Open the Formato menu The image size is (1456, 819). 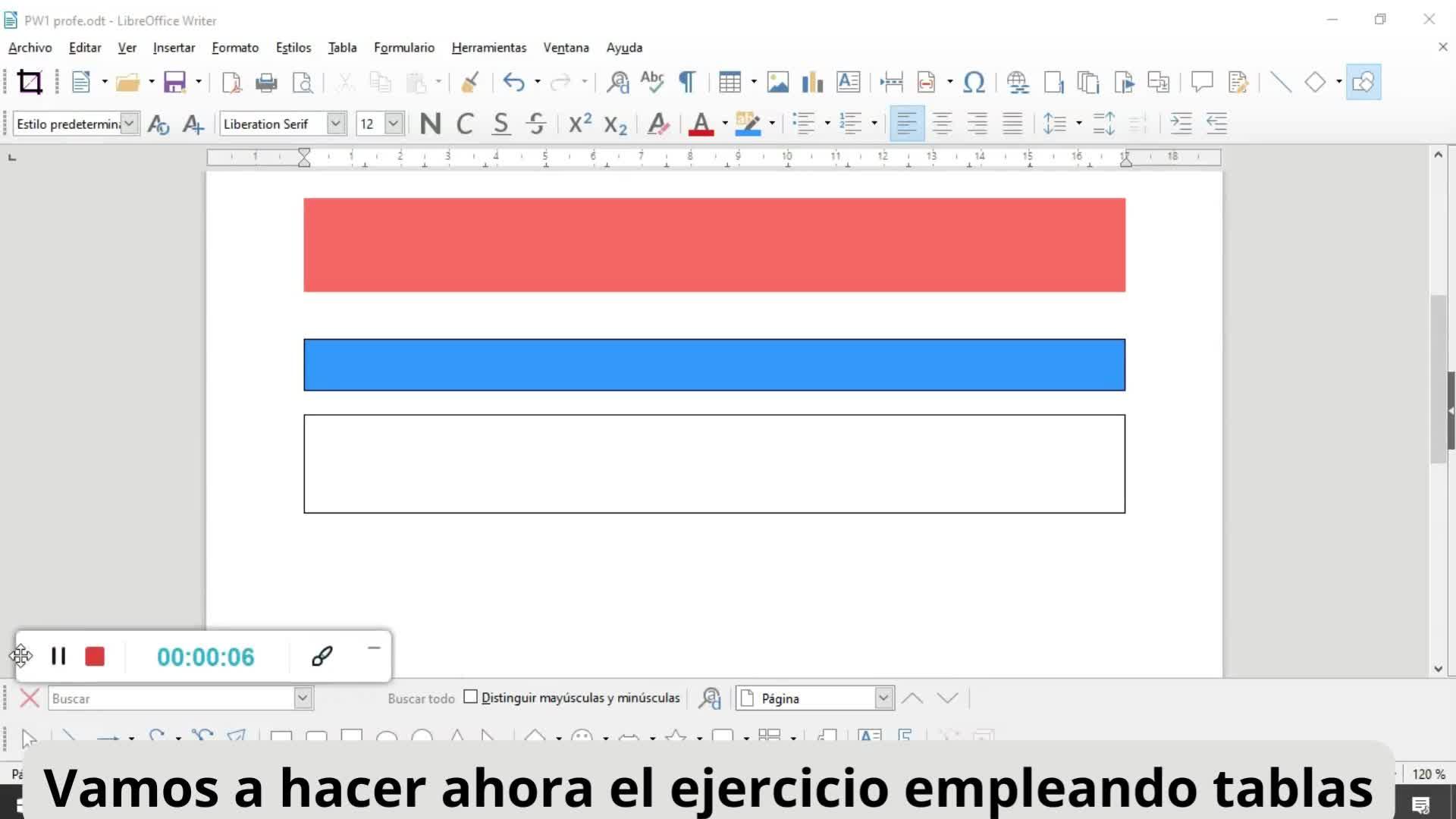pos(235,47)
